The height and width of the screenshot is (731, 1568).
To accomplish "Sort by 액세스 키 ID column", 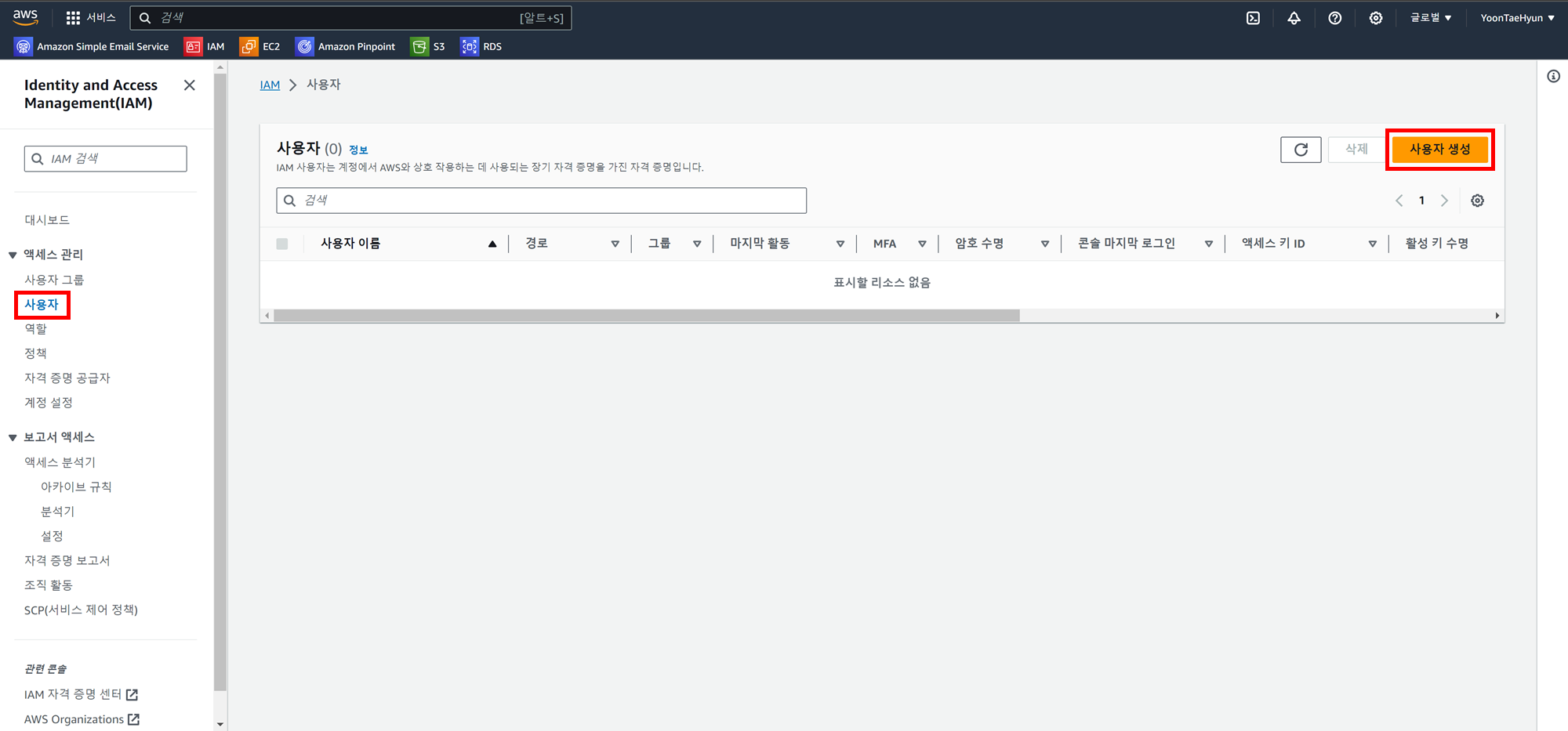I will 1372,244.
